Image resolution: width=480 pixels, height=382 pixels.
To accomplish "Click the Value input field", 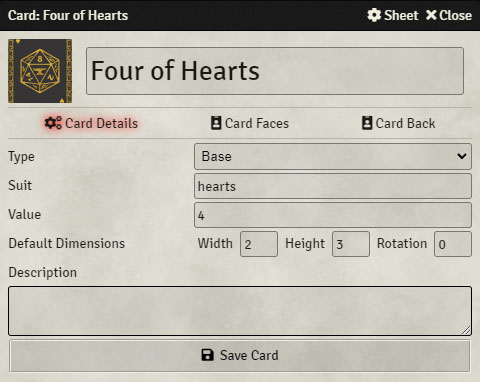I will point(333,215).
